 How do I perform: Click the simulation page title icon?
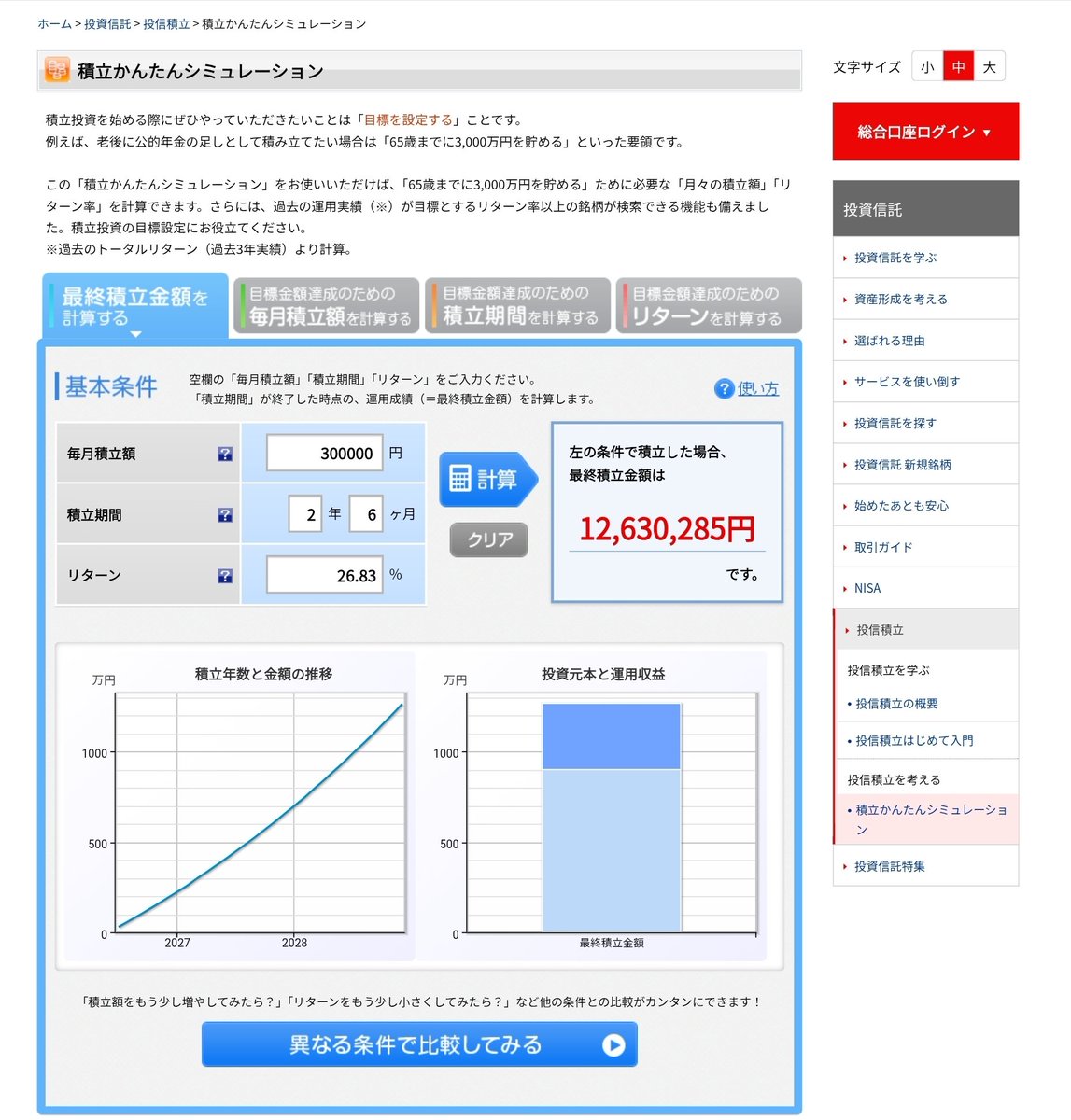(x=57, y=70)
